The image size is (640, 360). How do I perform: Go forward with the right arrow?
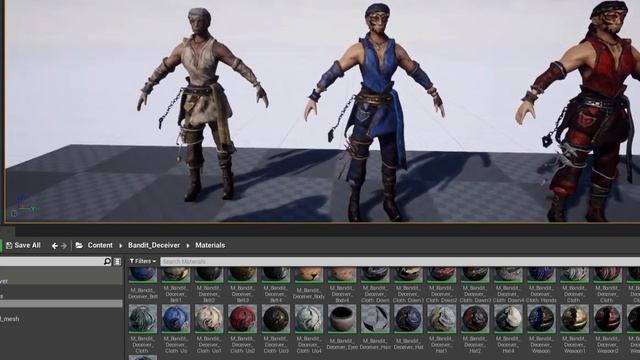point(64,246)
